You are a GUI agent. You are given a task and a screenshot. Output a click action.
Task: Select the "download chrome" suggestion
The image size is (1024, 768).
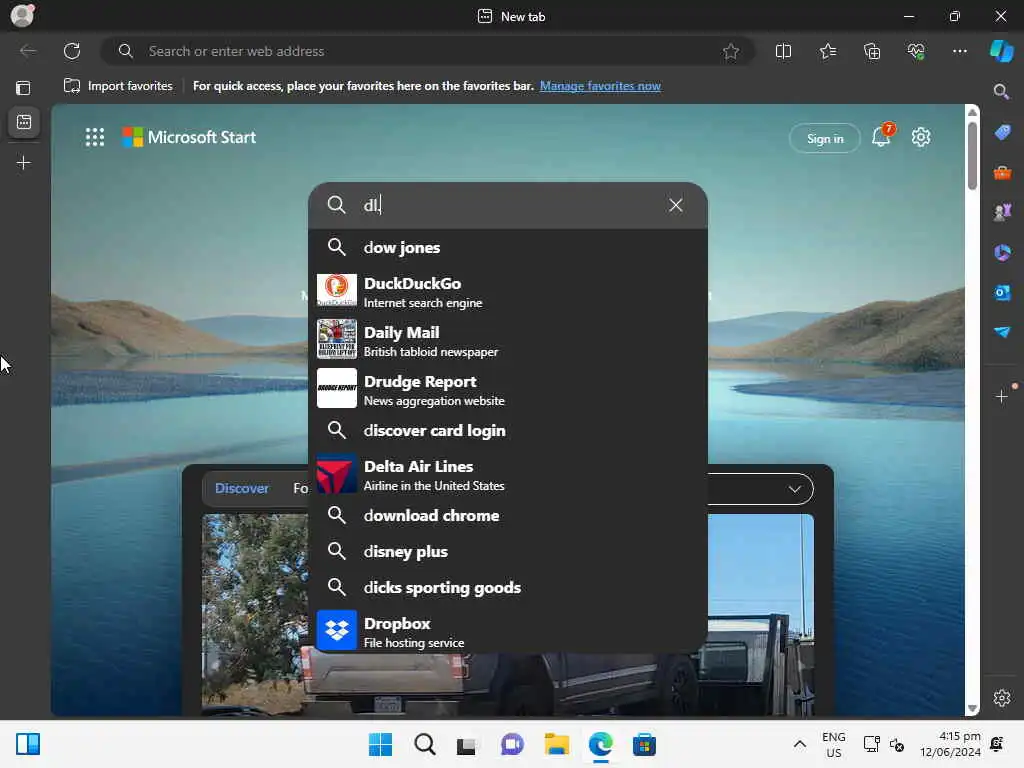click(x=508, y=515)
